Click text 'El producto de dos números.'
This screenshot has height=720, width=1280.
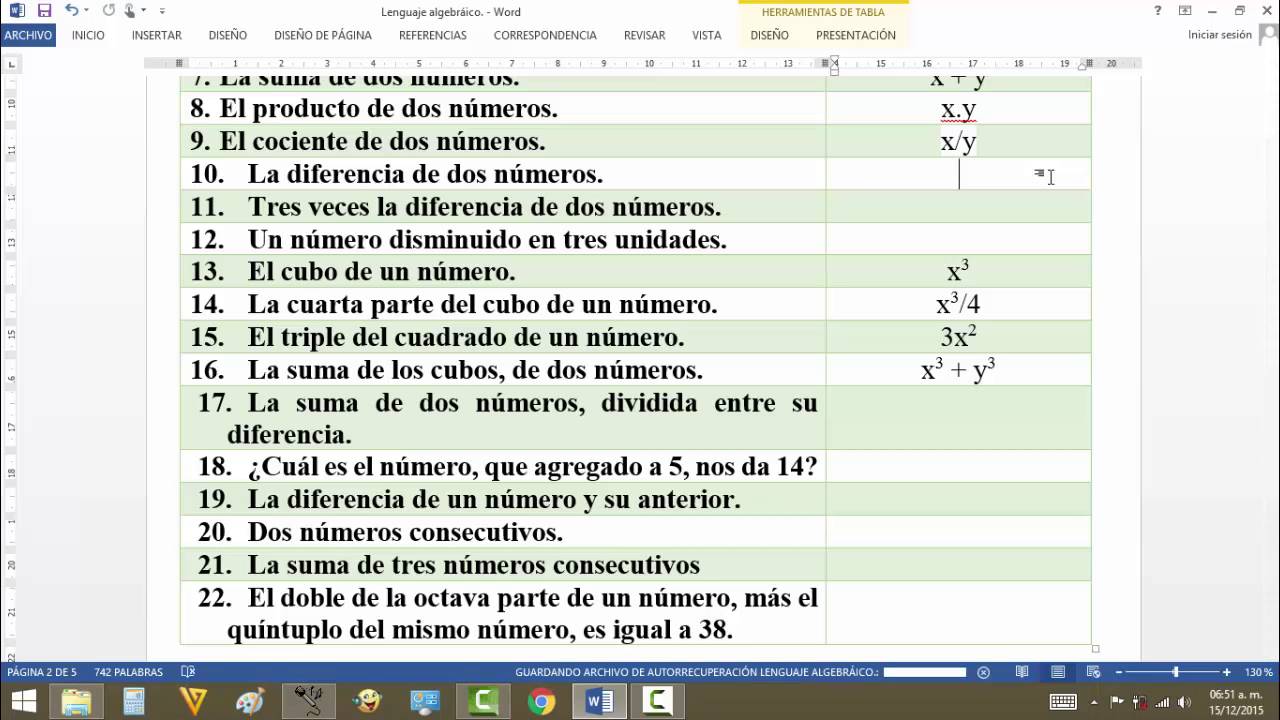pos(388,109)
